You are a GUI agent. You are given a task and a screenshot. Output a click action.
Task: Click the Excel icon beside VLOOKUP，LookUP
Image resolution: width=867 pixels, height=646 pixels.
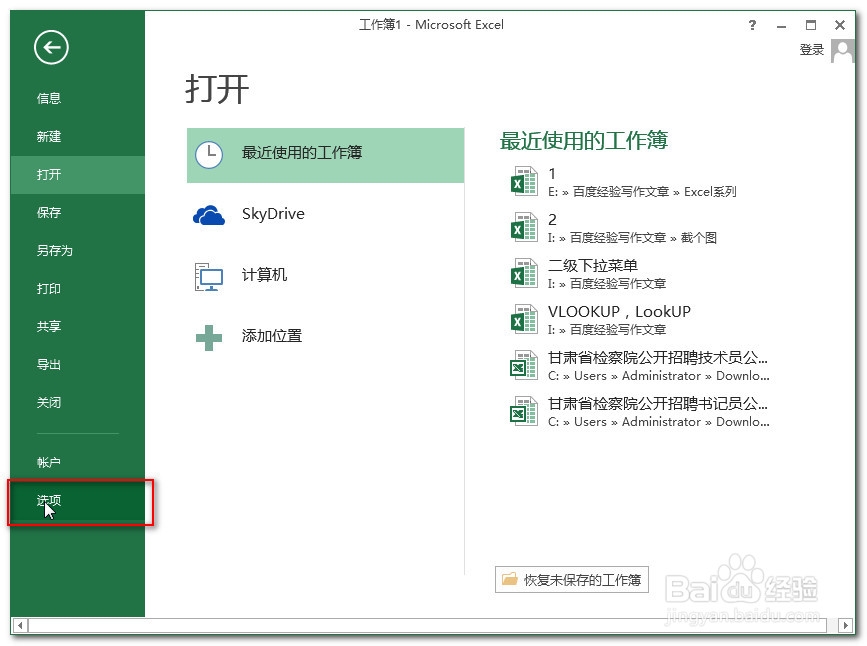click(x=523, y=319)
